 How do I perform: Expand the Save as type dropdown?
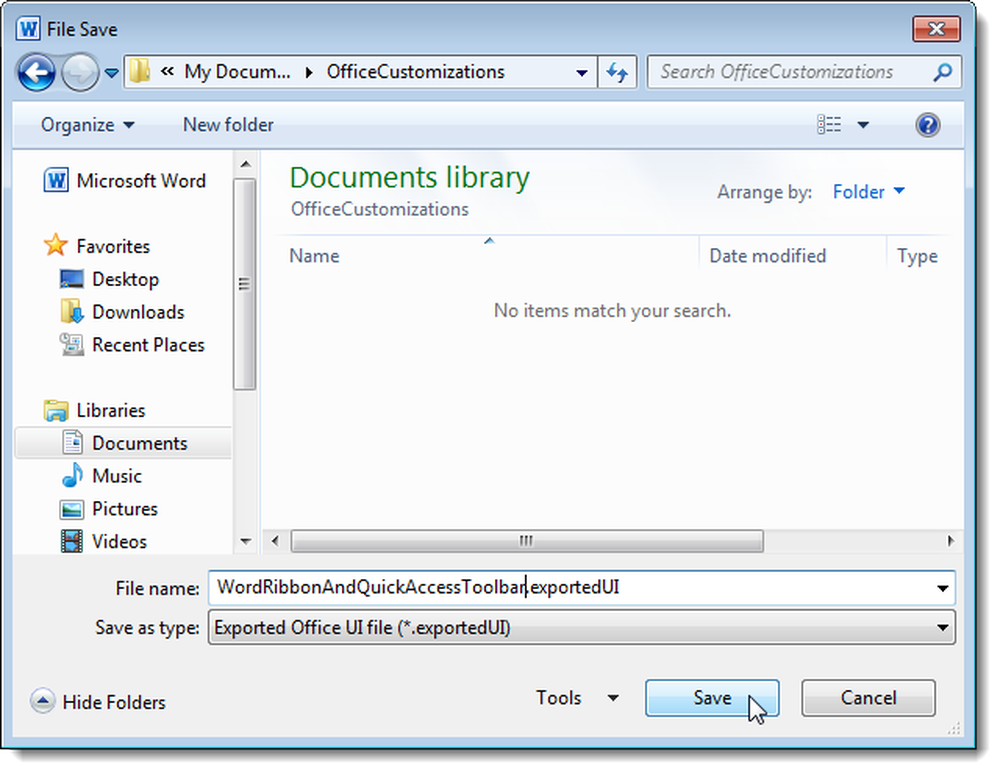[x=942, y=628]
